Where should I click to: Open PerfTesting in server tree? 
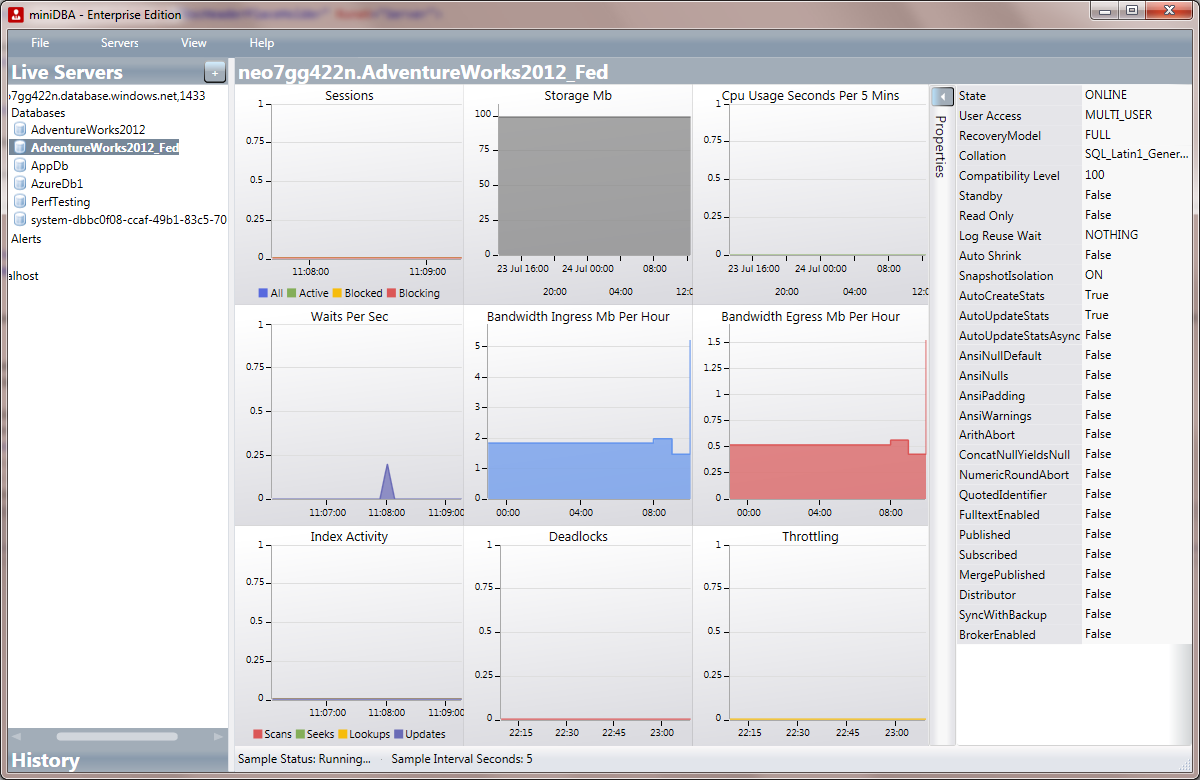pyautogui.click(x=60, y=202)
